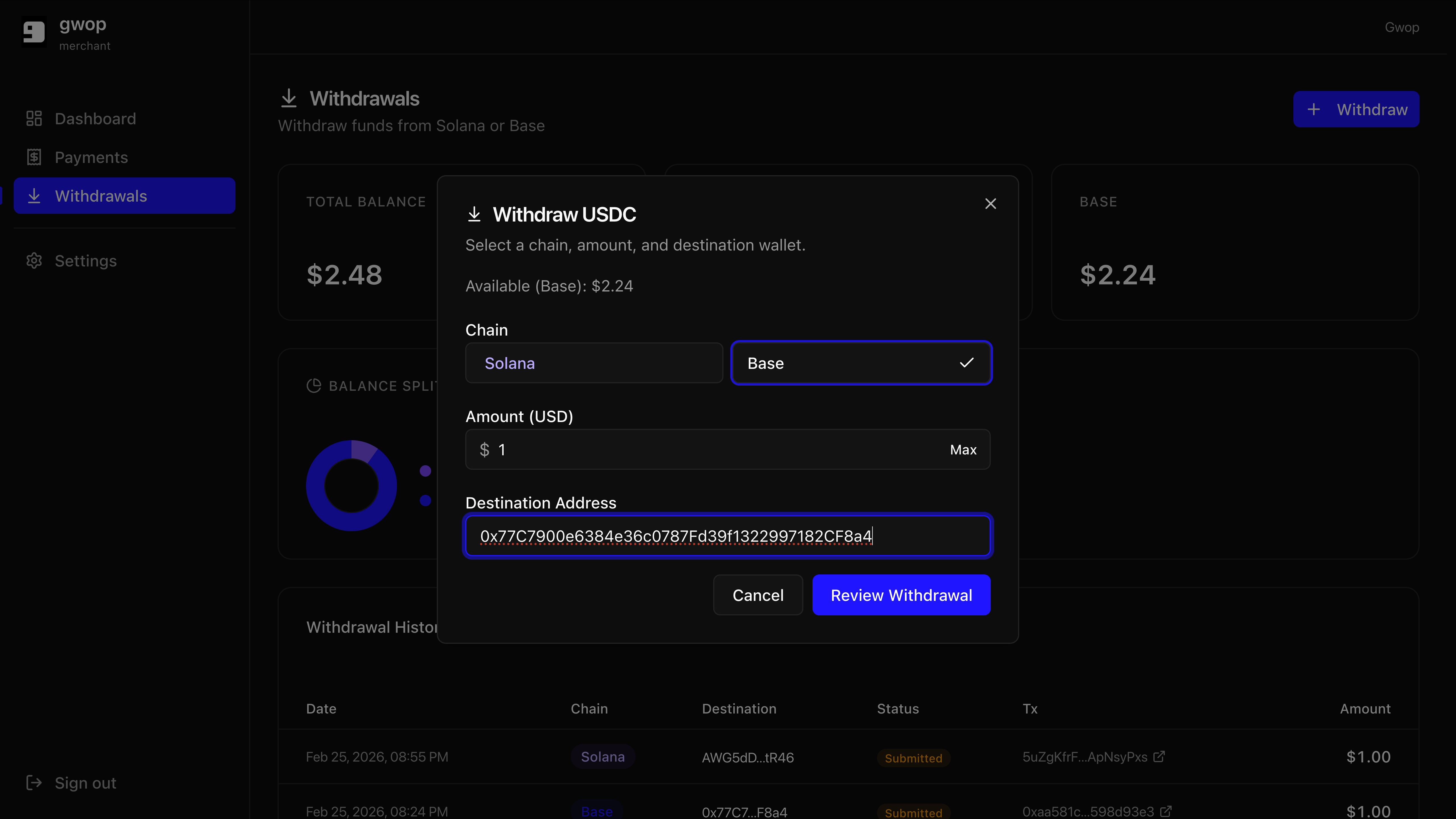Click the Base checkmark icon
This screenshot has width=1456, height=819.
click(967, 362)
